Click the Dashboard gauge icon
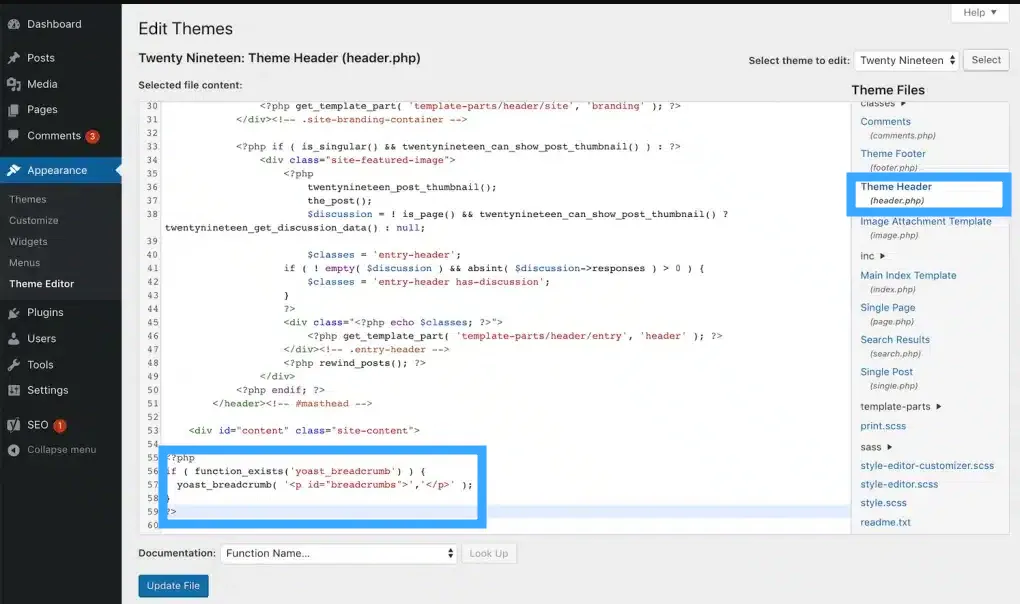This screenshot has height=604, width=1020. click(14, 24)
